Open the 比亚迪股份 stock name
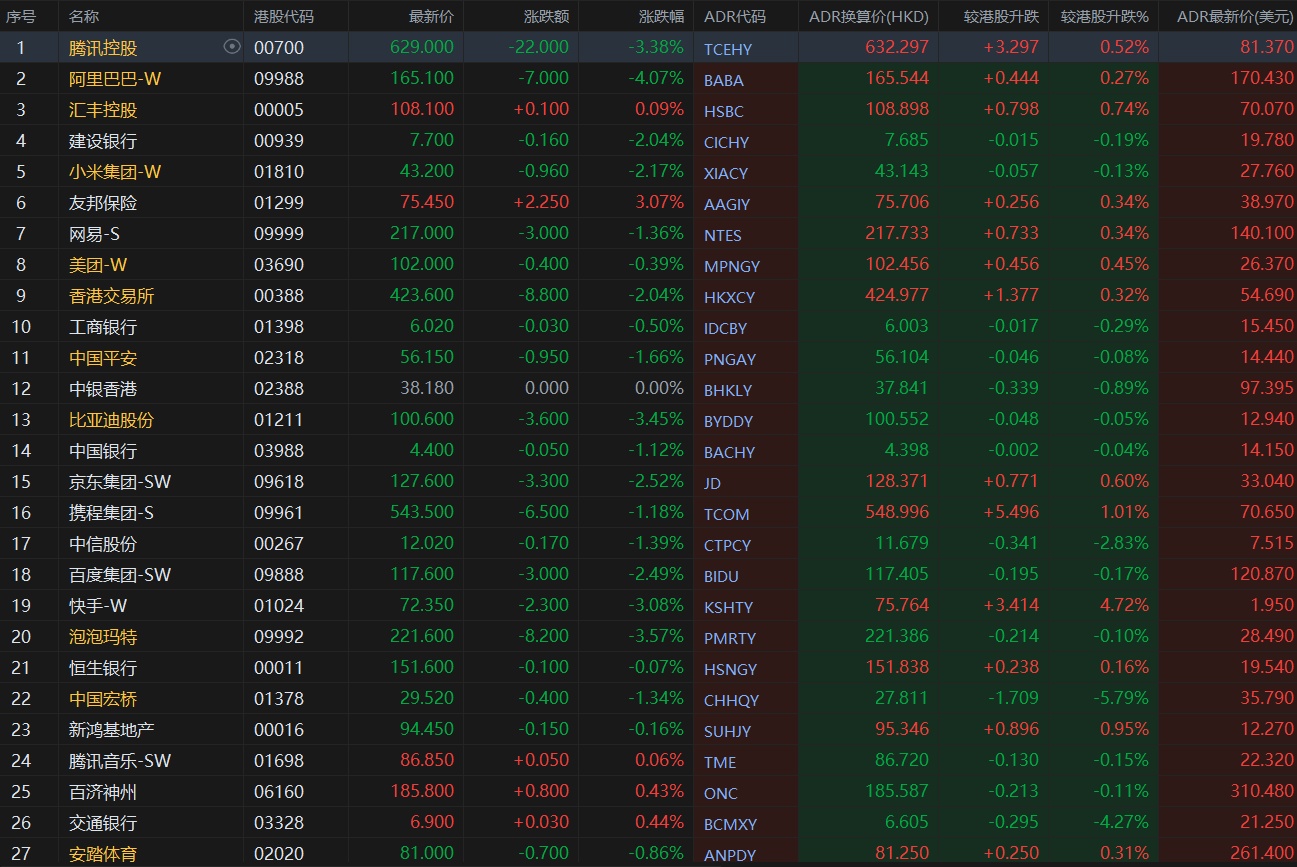This screenshot has height=867, width=1297. (112, 419)
